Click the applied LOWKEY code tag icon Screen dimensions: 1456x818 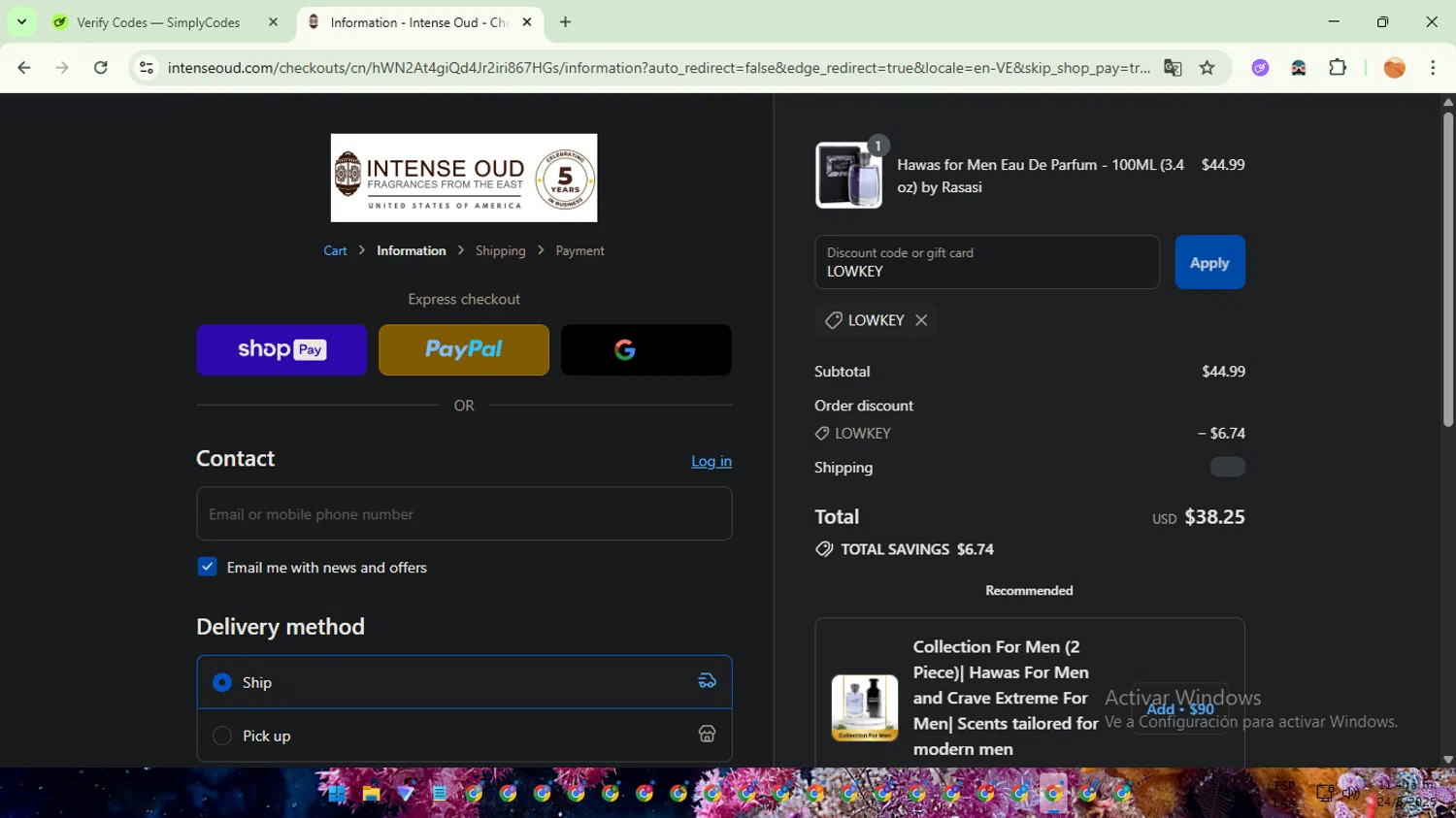(833, 320)
